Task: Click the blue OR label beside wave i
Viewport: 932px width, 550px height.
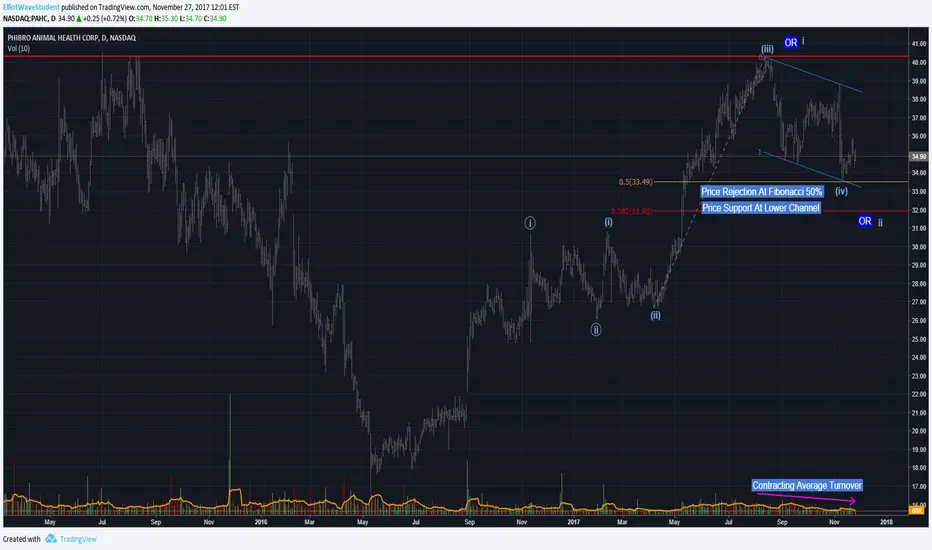Action: [791, 42]
